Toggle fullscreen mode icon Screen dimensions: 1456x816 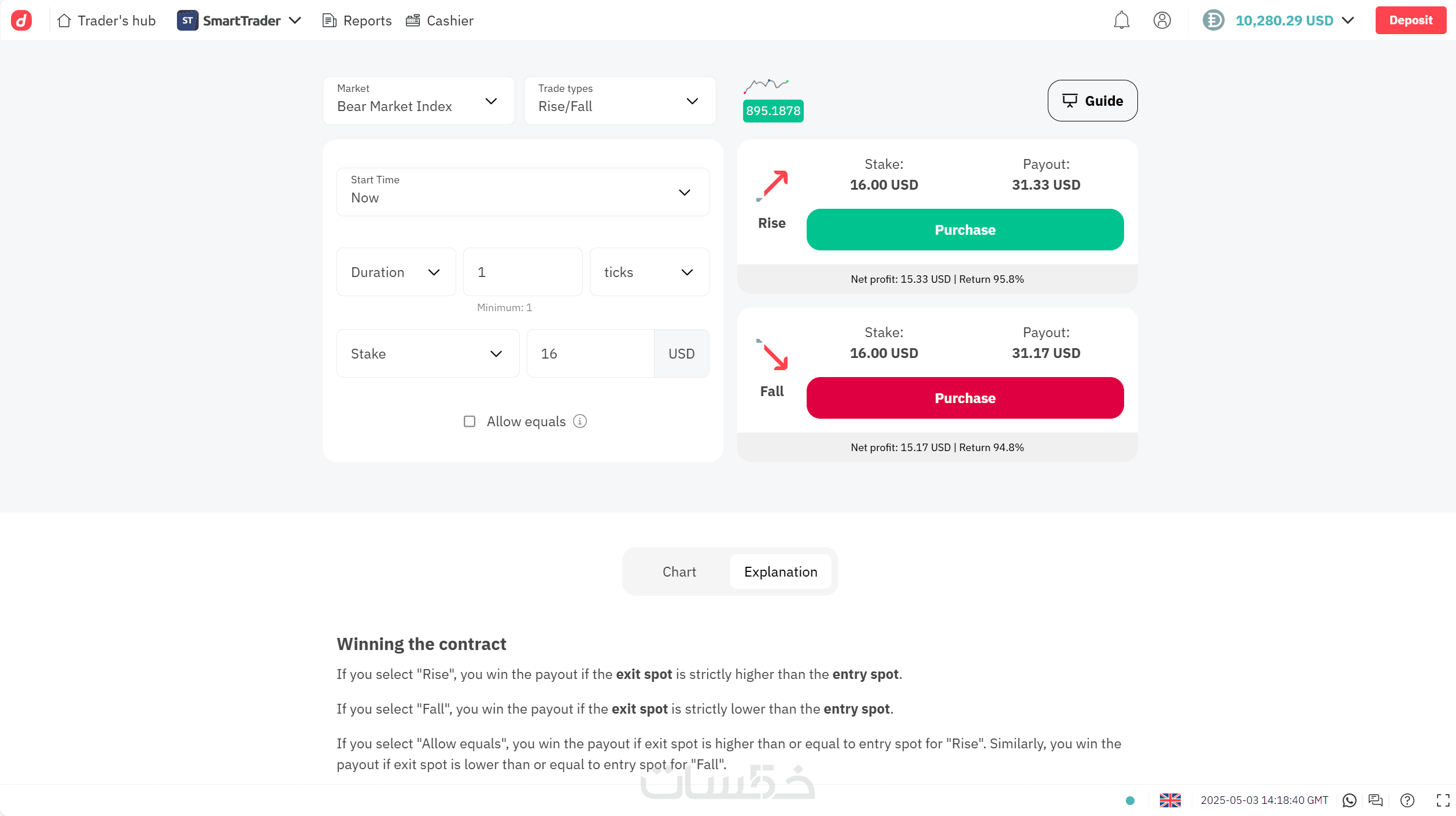1443,800
